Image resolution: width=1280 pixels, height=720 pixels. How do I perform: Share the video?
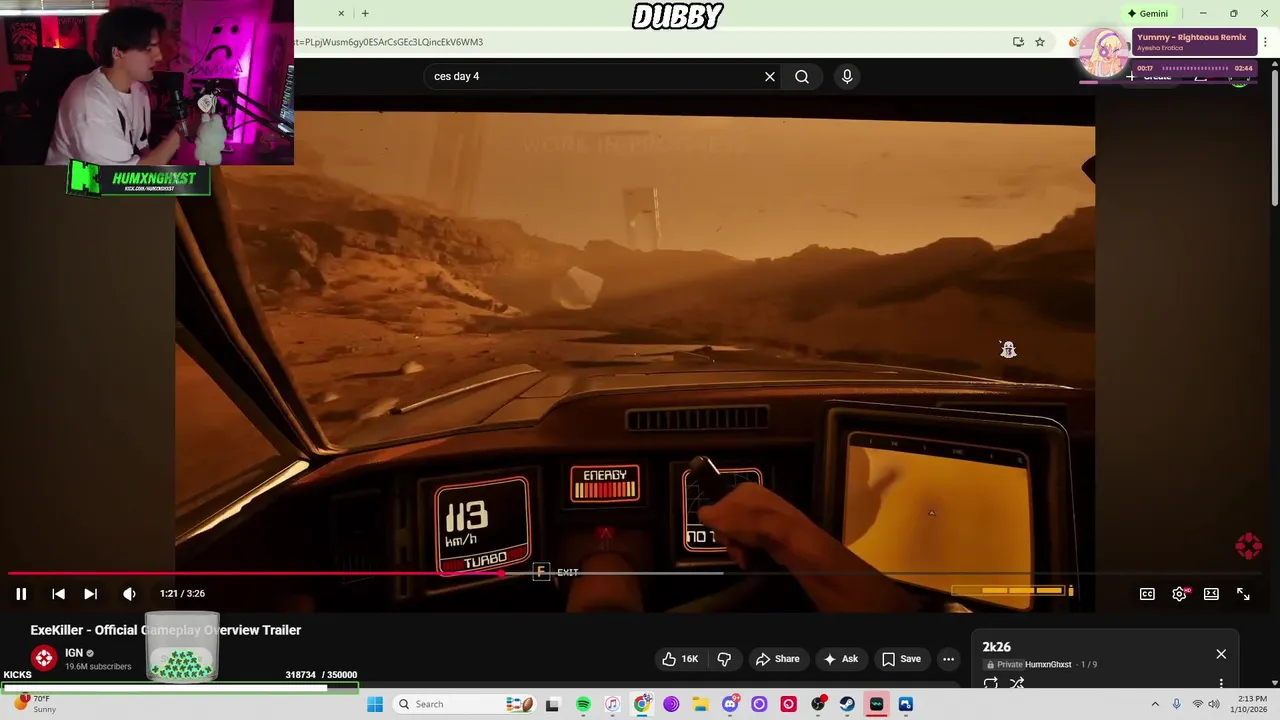click(x=778, y=659)
